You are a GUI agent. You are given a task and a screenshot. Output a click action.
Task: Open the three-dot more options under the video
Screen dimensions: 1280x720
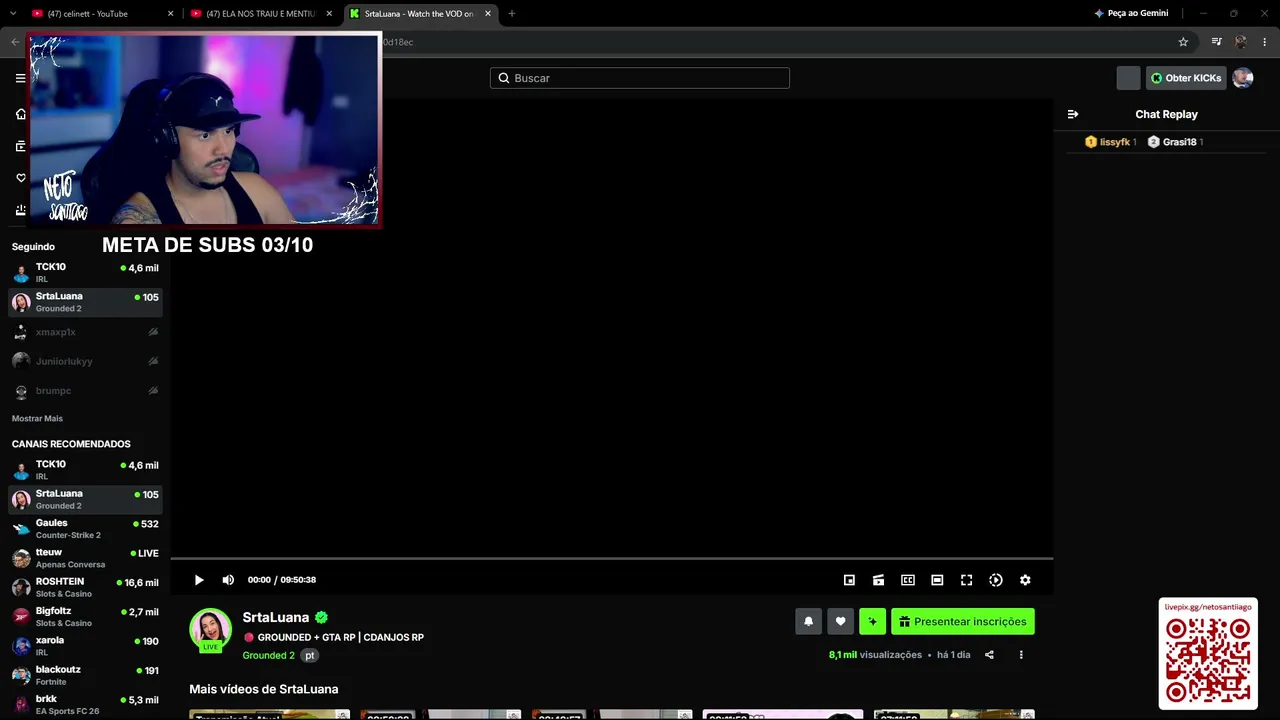tap(1021, 655)
